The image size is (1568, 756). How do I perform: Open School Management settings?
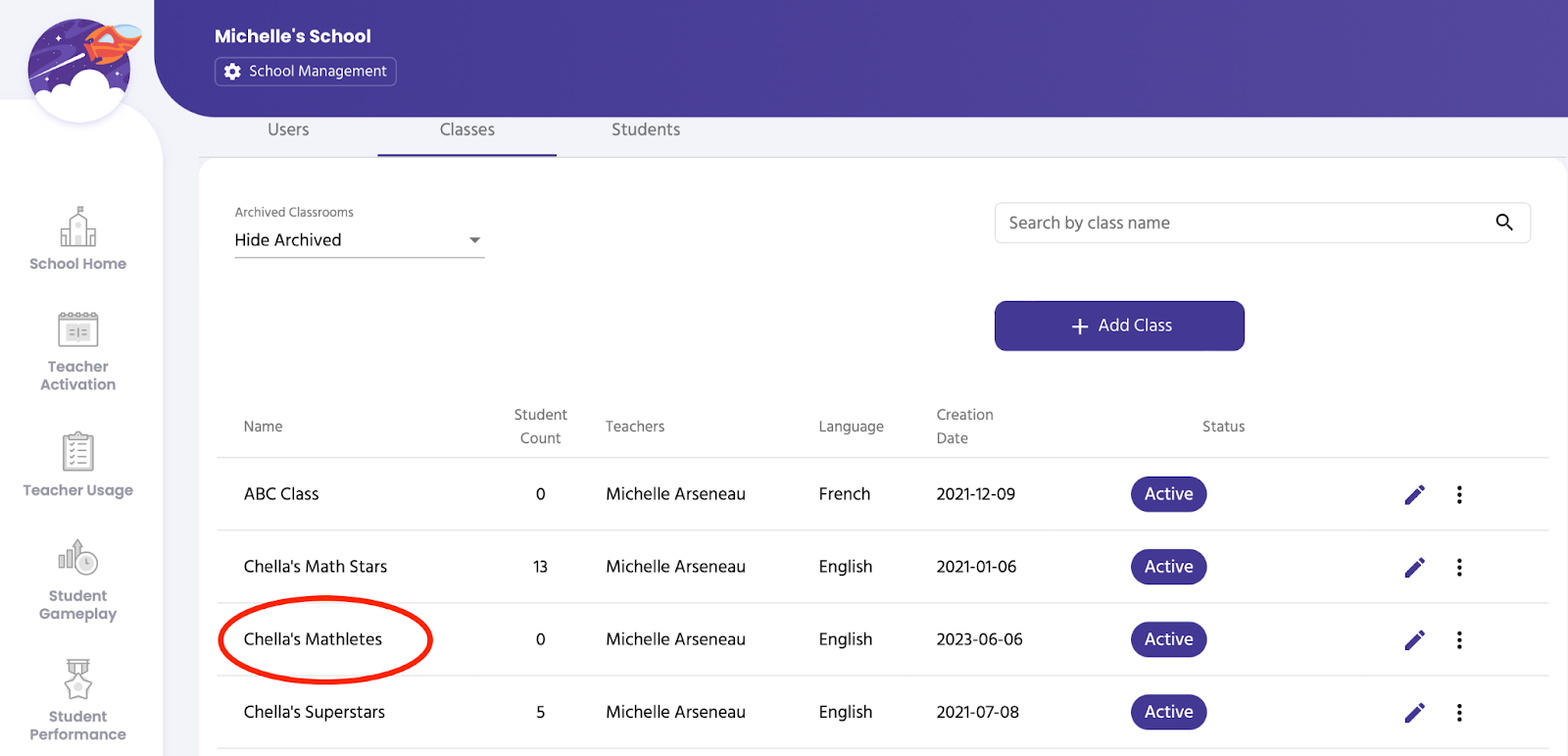tap(306, 72)
